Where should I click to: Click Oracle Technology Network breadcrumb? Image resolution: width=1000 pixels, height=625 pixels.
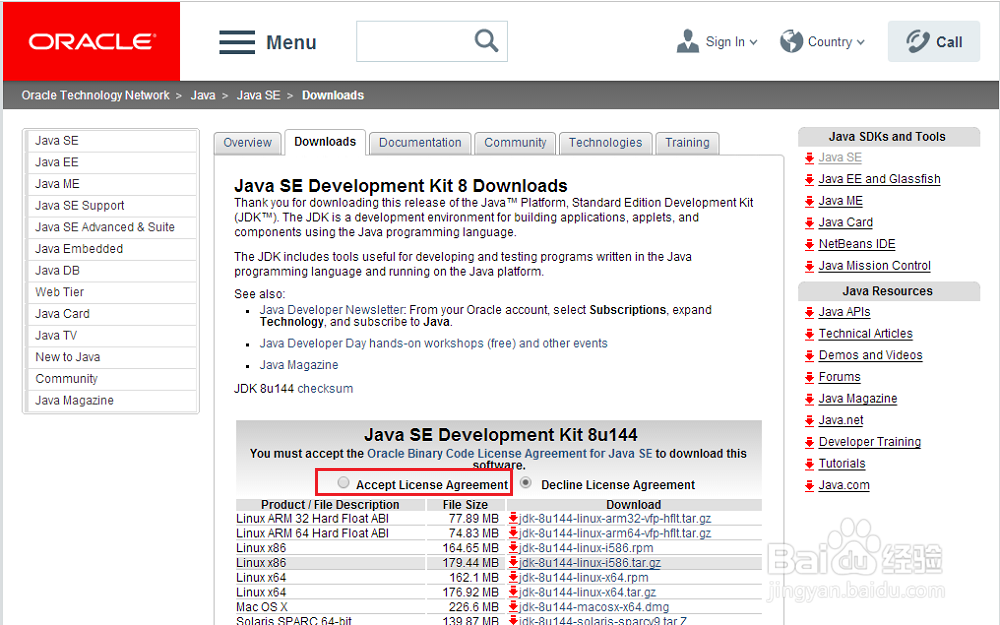[x=96, y=95]
